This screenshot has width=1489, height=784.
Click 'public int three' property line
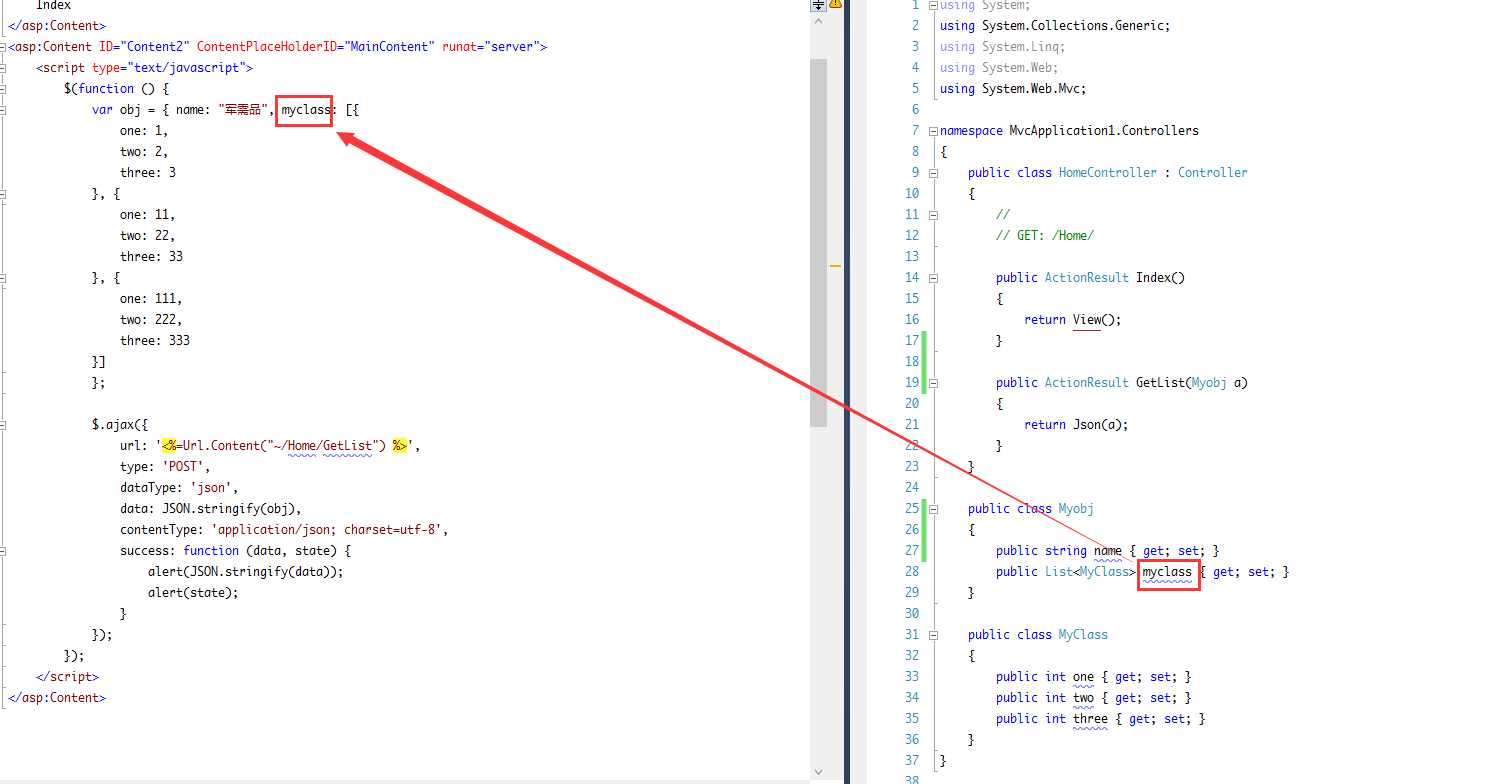1101,718
